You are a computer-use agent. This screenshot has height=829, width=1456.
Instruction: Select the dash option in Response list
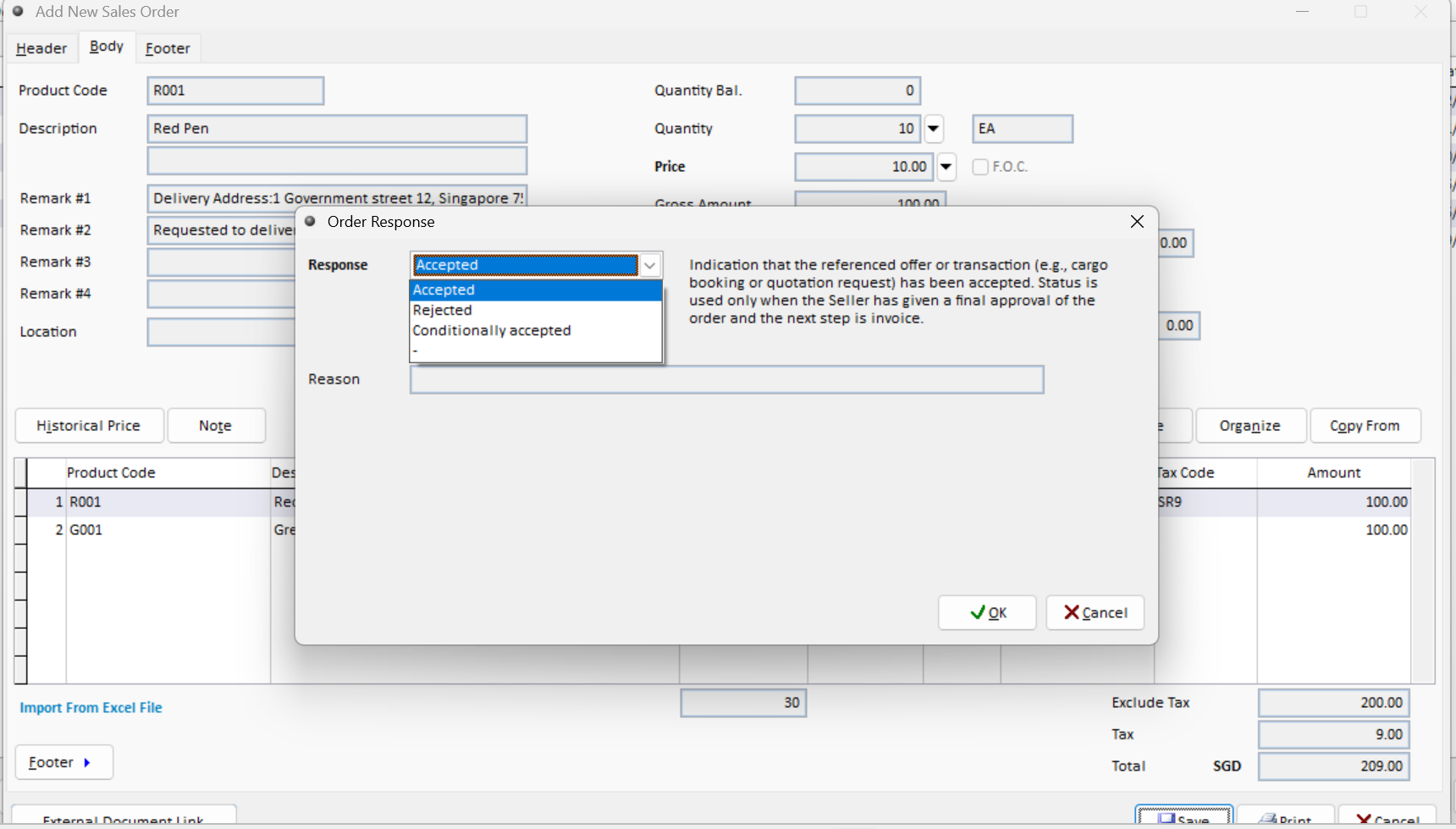click(x=535, y=351)
